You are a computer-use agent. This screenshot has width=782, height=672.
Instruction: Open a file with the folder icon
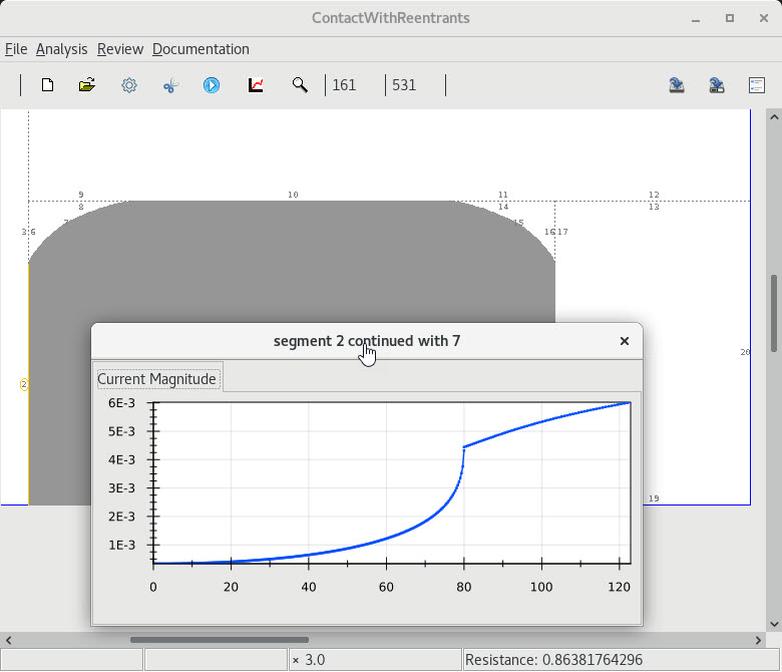(87, 85)
